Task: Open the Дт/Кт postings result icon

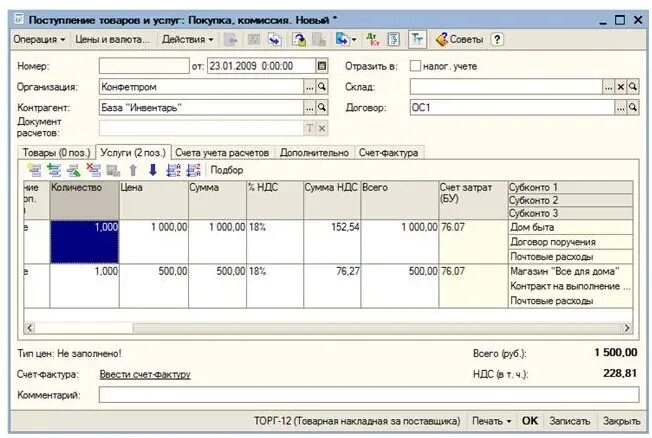Action: (x=373, y=40)
